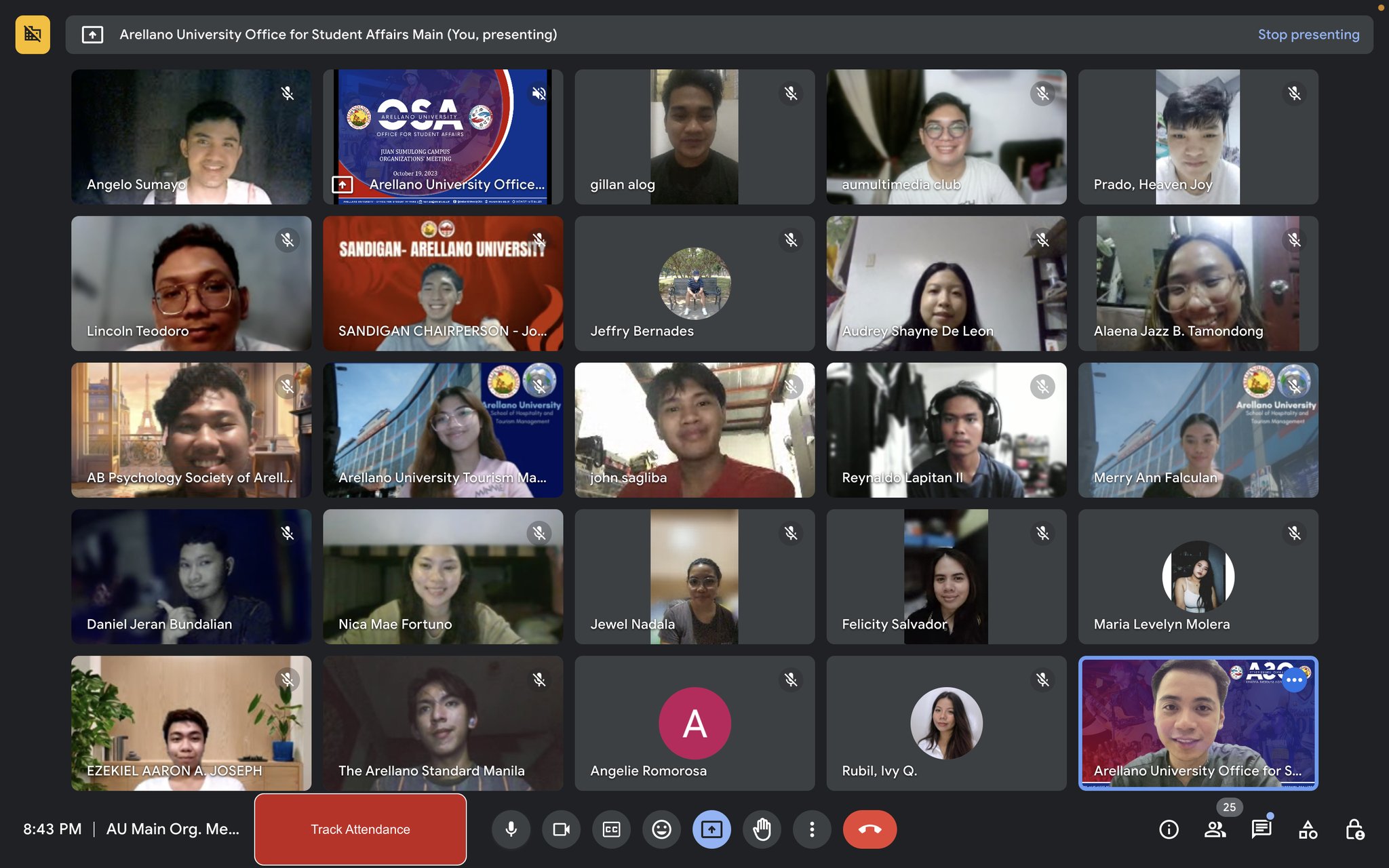Click the 8:43 PM time text

click(x=52, y=829)
